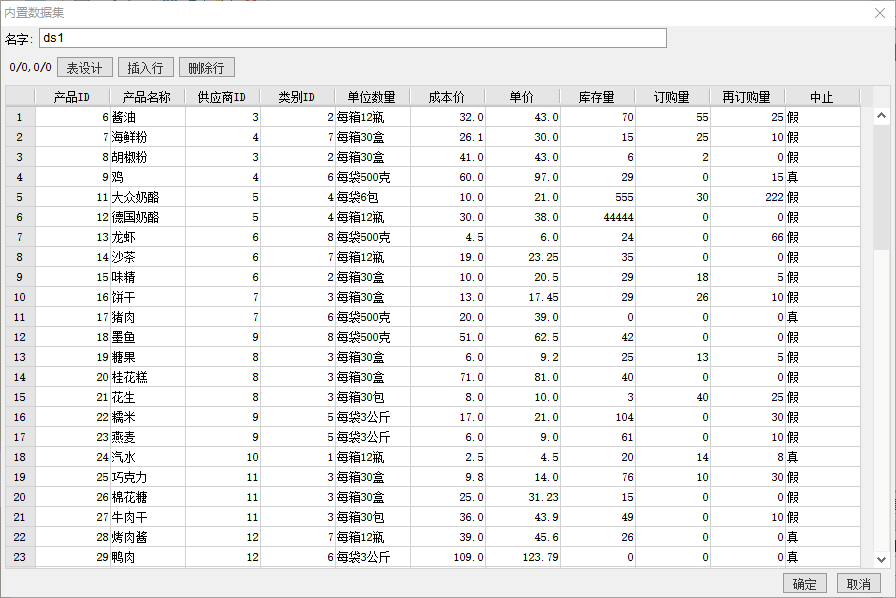This screenshot has height=598, width=896.
Task: Click the 牛肉干 product name cell
Action: click(x=147, y=517)
